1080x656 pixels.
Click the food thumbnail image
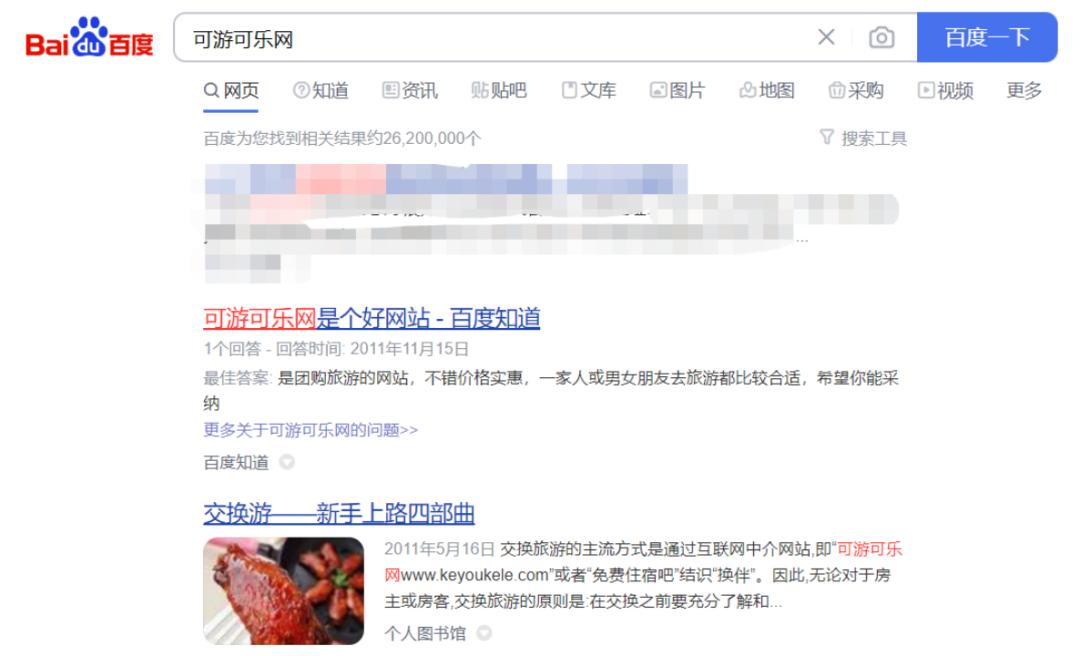[284, 591]
